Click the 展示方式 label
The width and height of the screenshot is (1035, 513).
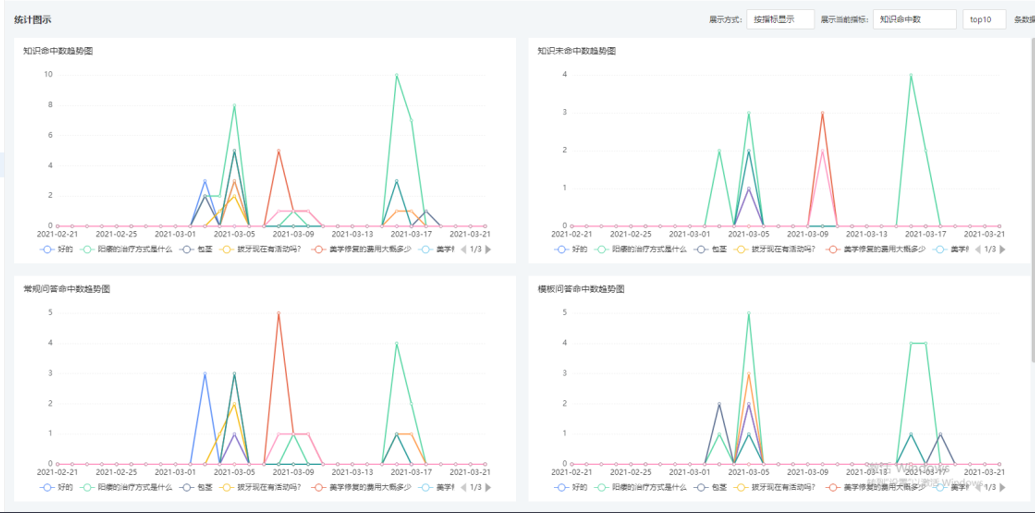[725, 20]
